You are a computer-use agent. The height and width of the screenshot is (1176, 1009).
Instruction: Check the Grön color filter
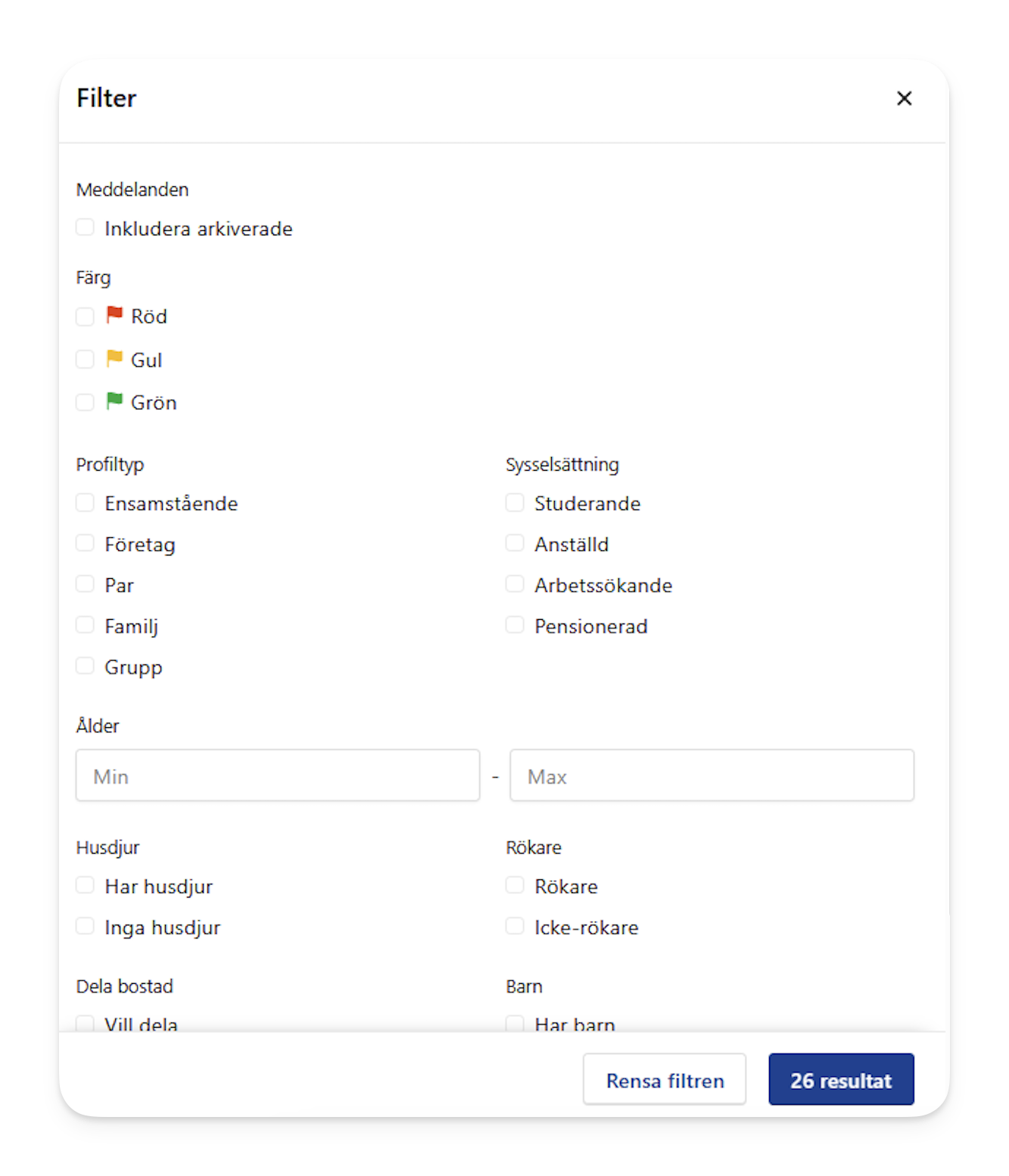pos(85,403)
